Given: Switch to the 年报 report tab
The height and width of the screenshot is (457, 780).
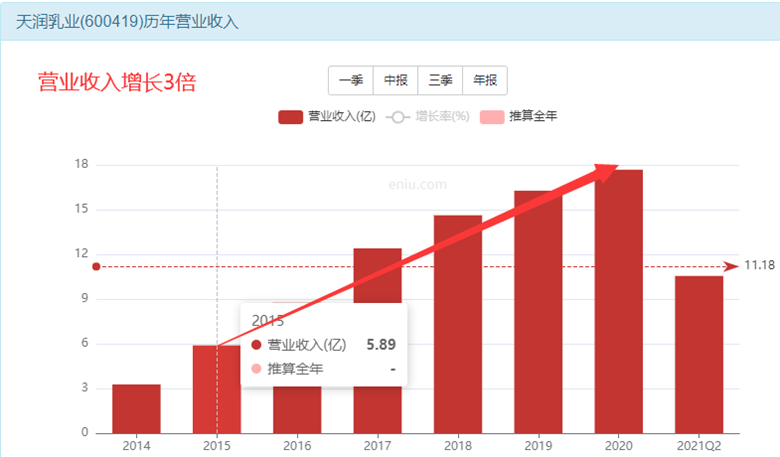Looking at the screenshot, I should 485,80.
